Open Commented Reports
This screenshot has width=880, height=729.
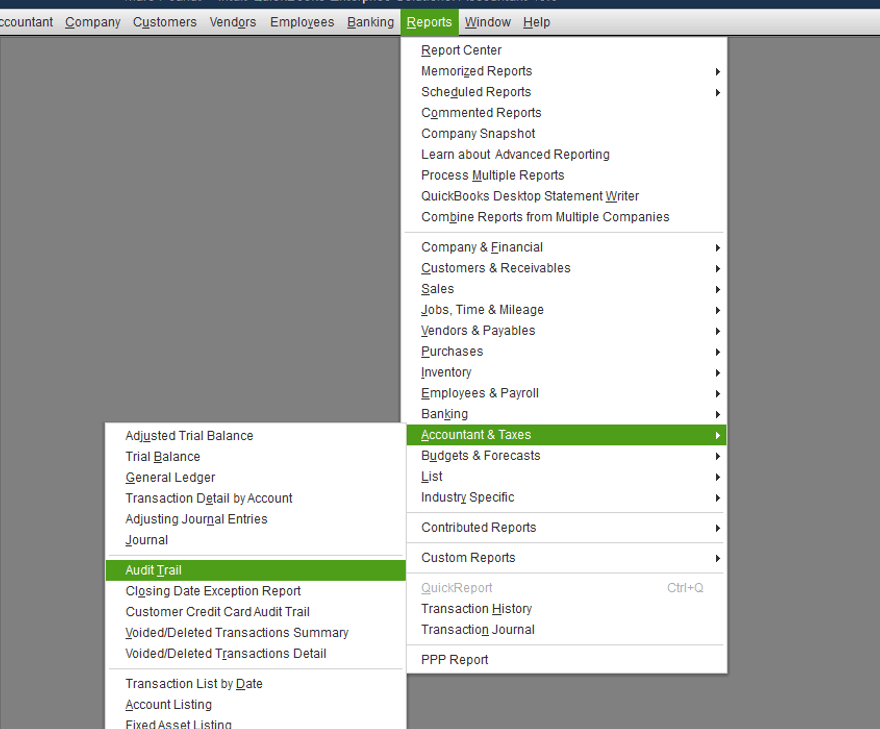pos(566,113)
